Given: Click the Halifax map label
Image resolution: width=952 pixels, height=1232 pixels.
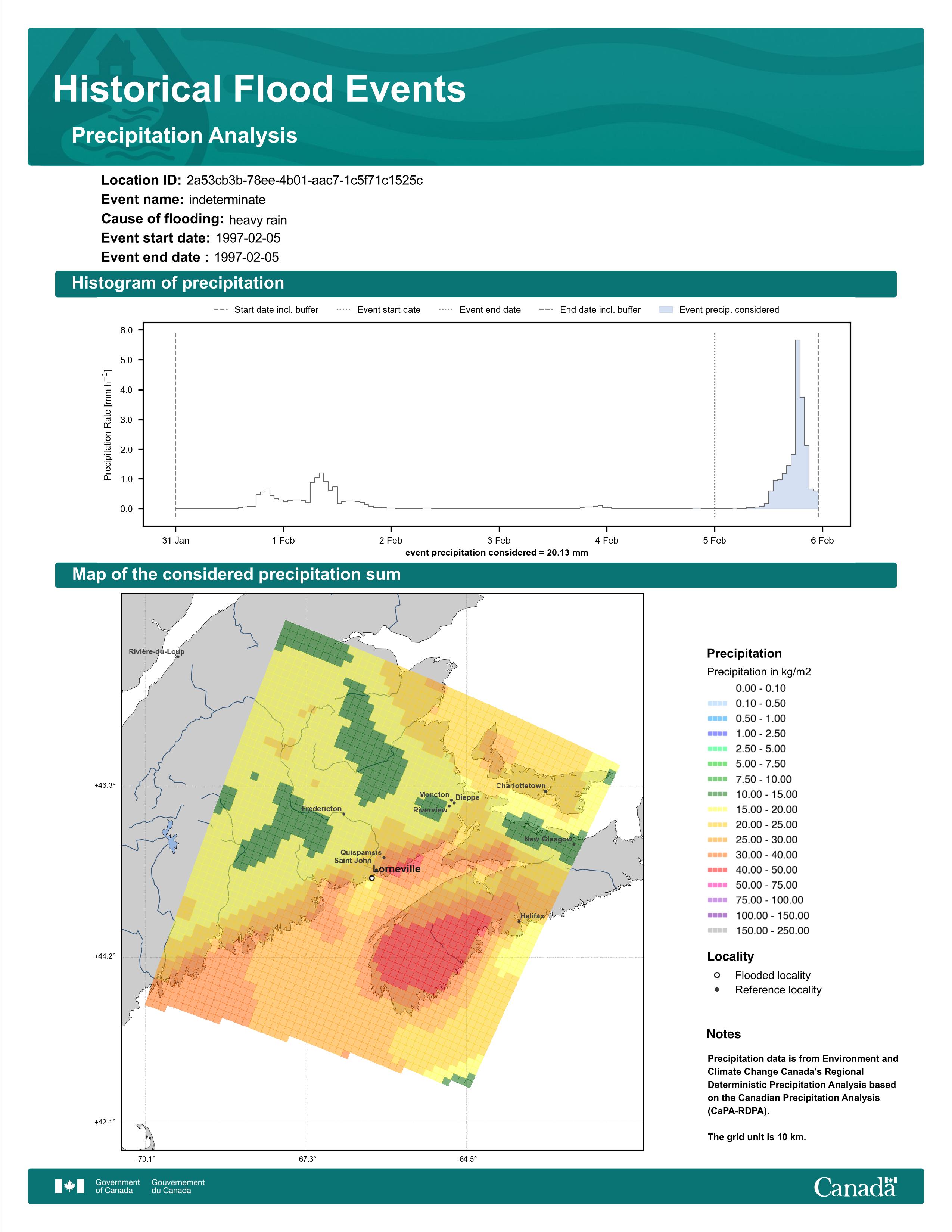Looking at the screenshot, I should (532, 916).
